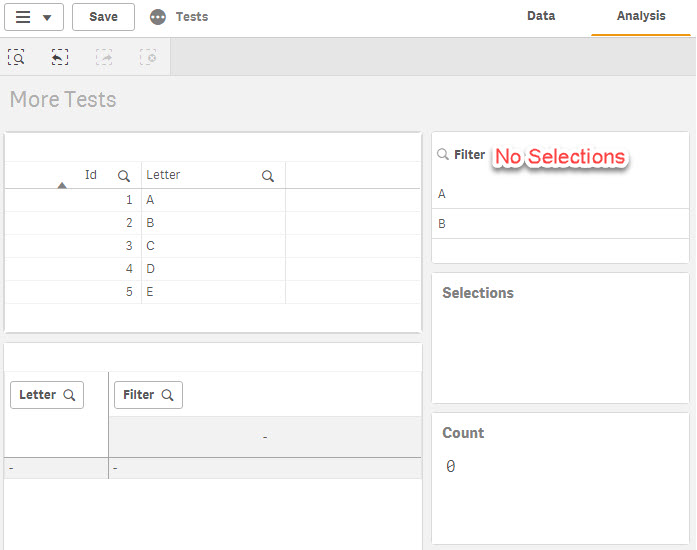
Task: Open smart search selection tool
Action: coord(16,57)
